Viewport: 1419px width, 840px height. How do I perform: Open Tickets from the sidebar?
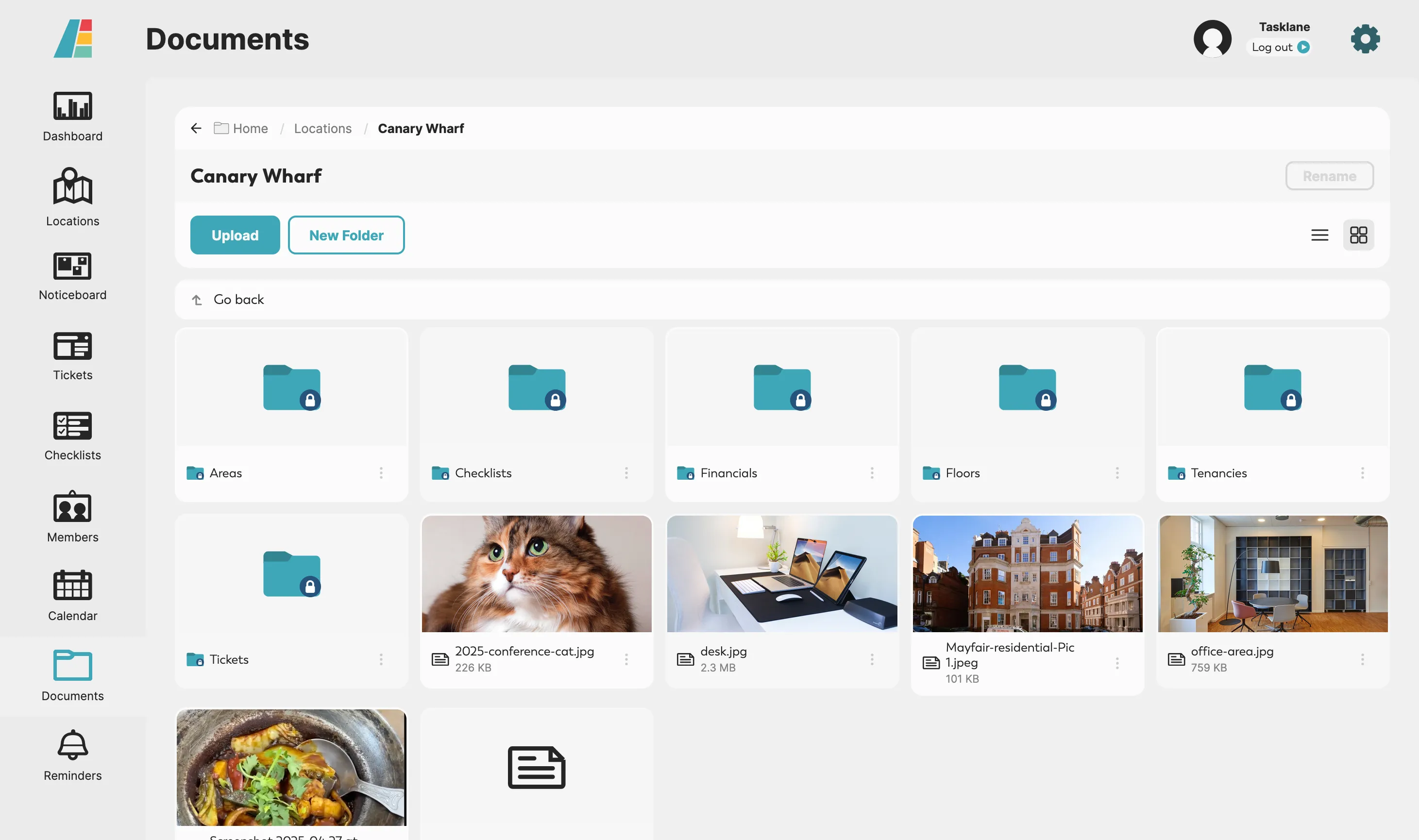[72, 356]
